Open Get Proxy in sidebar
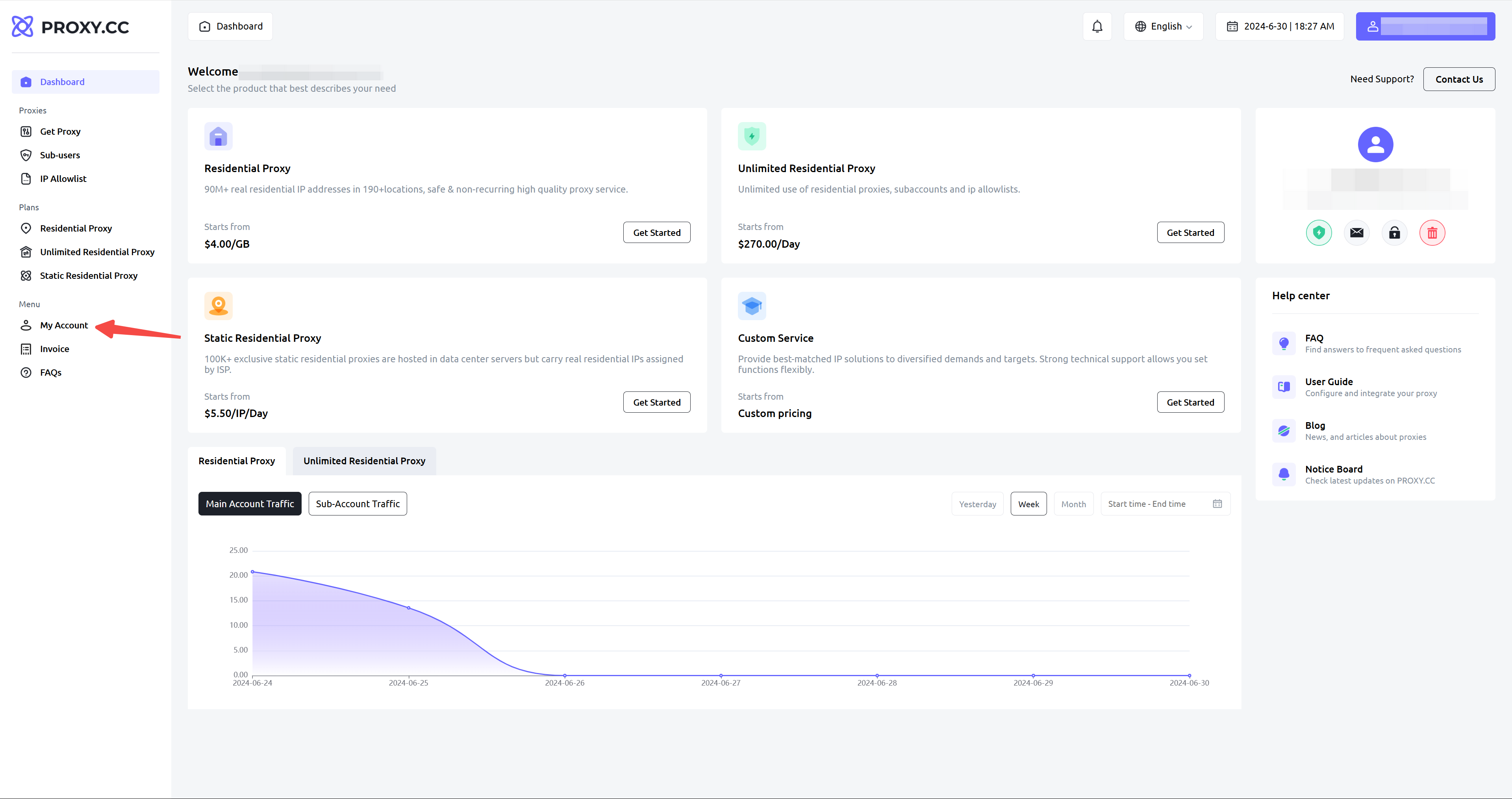The height and width of the screenshot is (799, 1512). coord(60,132)
